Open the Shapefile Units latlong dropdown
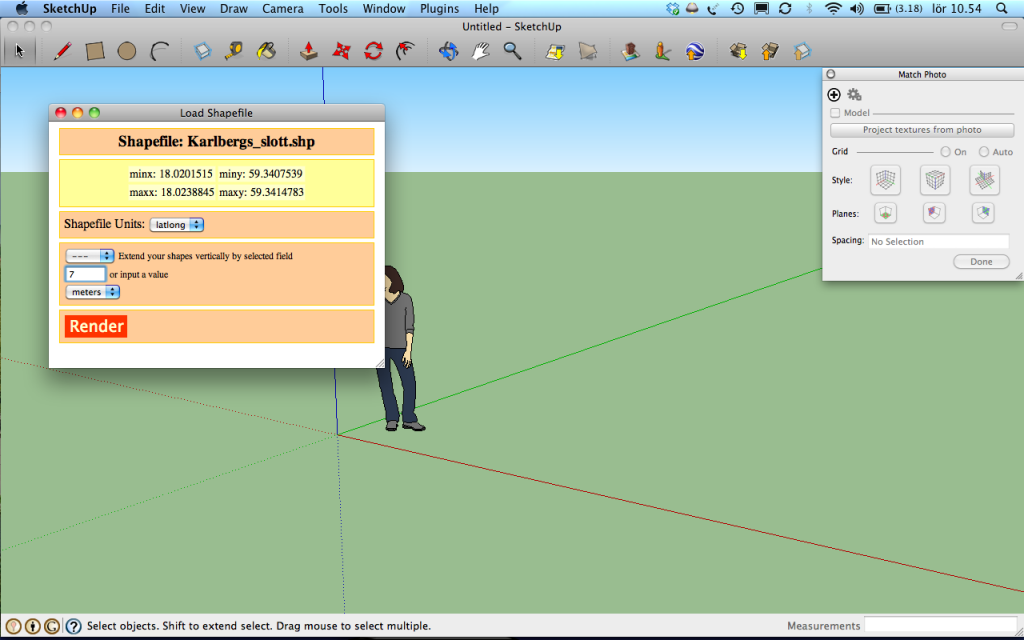Viewport: 1024px width, 640px height. [176, 225]
